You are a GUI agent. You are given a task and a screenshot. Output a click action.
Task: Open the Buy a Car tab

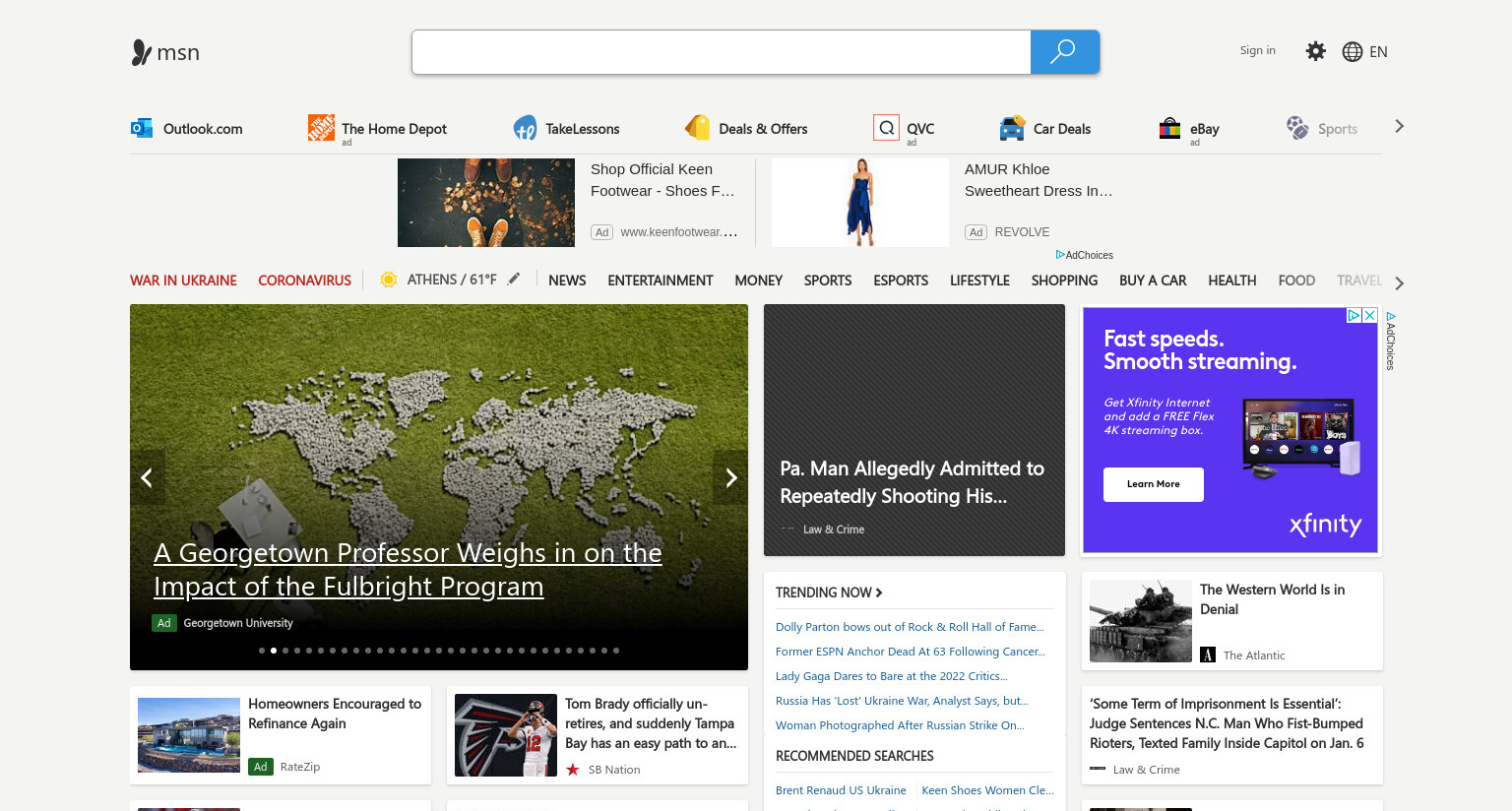[x=1153, y=281]
